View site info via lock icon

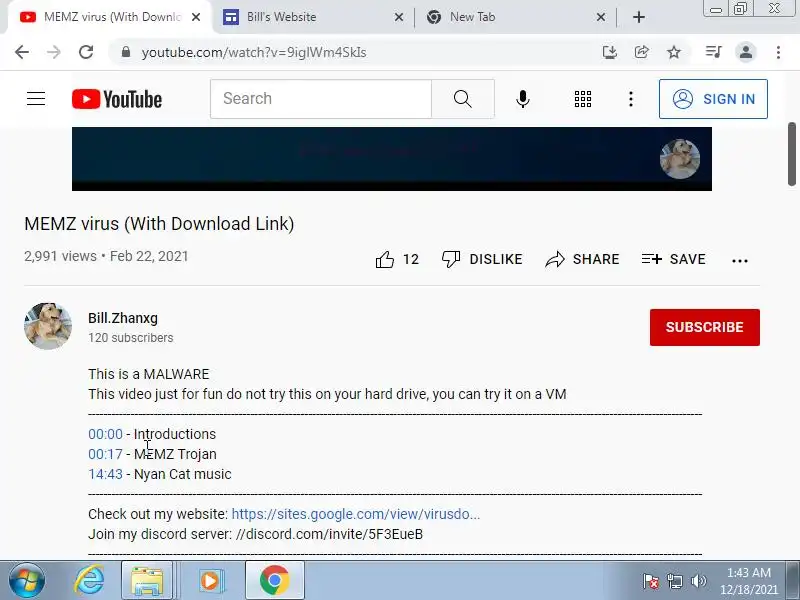[x=126, y=52]
